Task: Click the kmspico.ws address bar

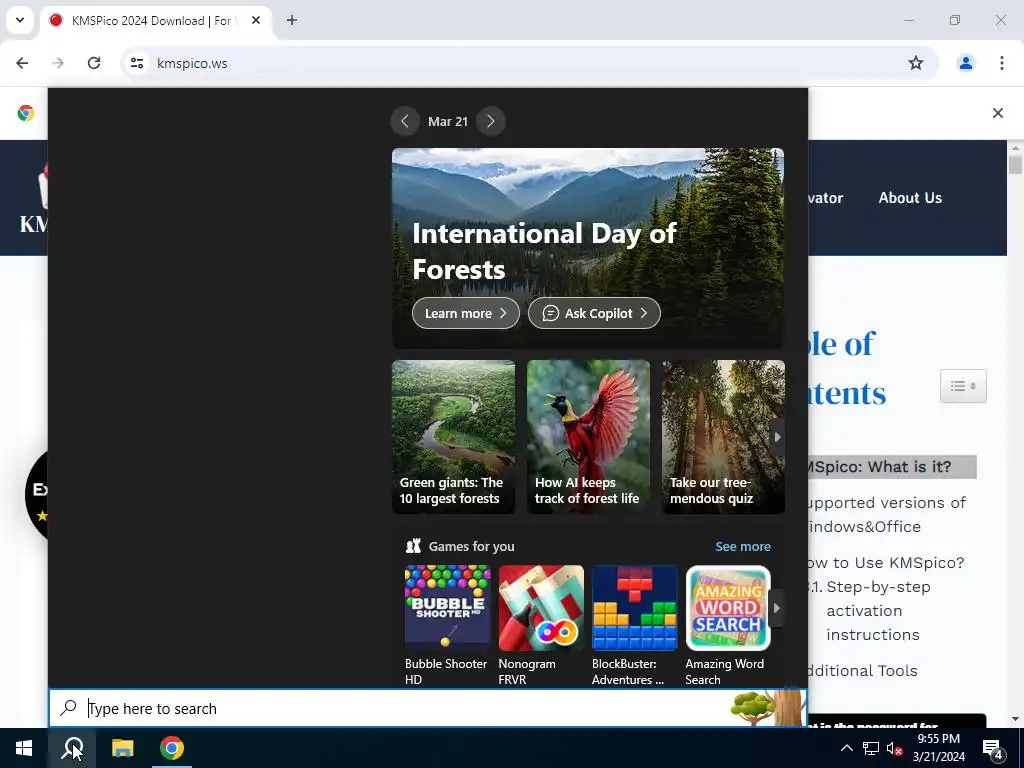Action: (x=522, y=63)
